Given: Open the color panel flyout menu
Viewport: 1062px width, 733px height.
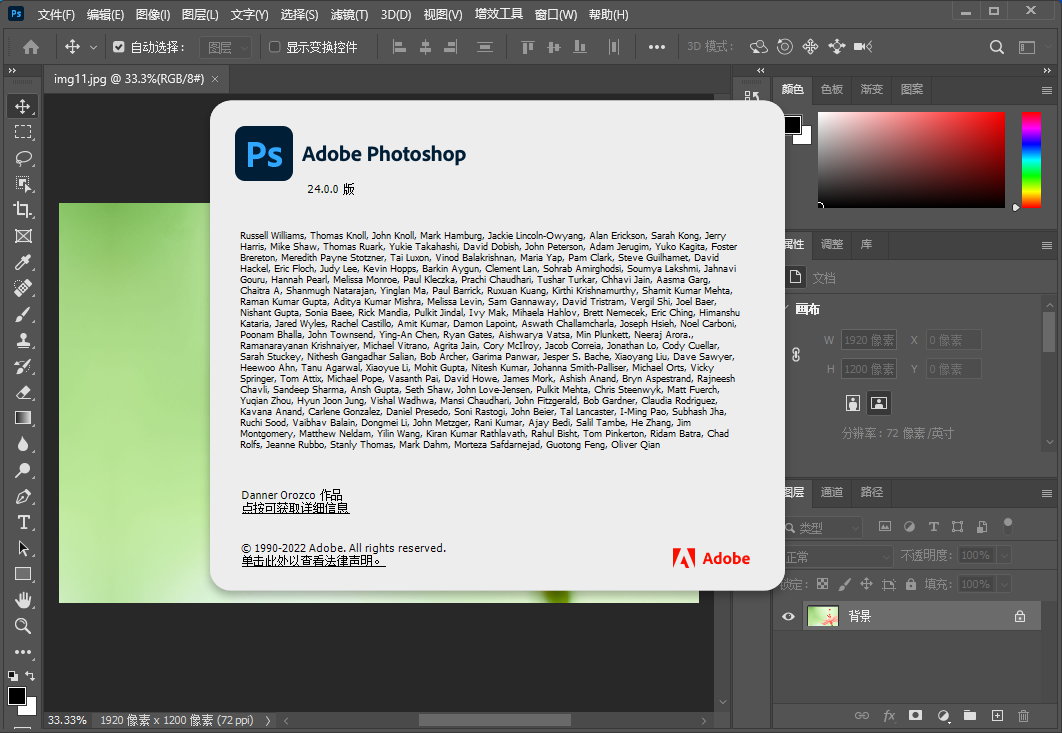Looking at the screenshot, I should pyautogui.click(x=1046, y=90).
